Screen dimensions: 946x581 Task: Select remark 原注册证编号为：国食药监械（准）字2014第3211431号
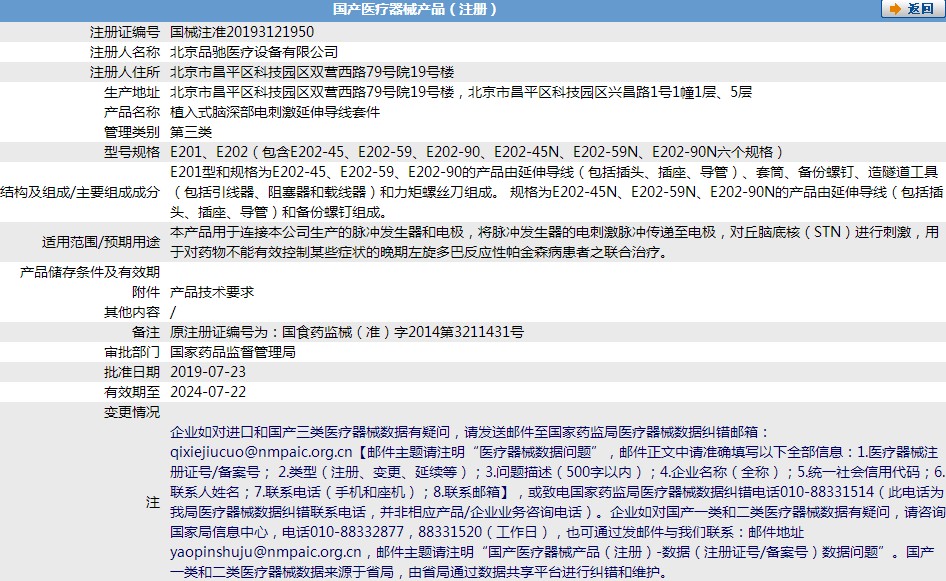click(347, 332)
